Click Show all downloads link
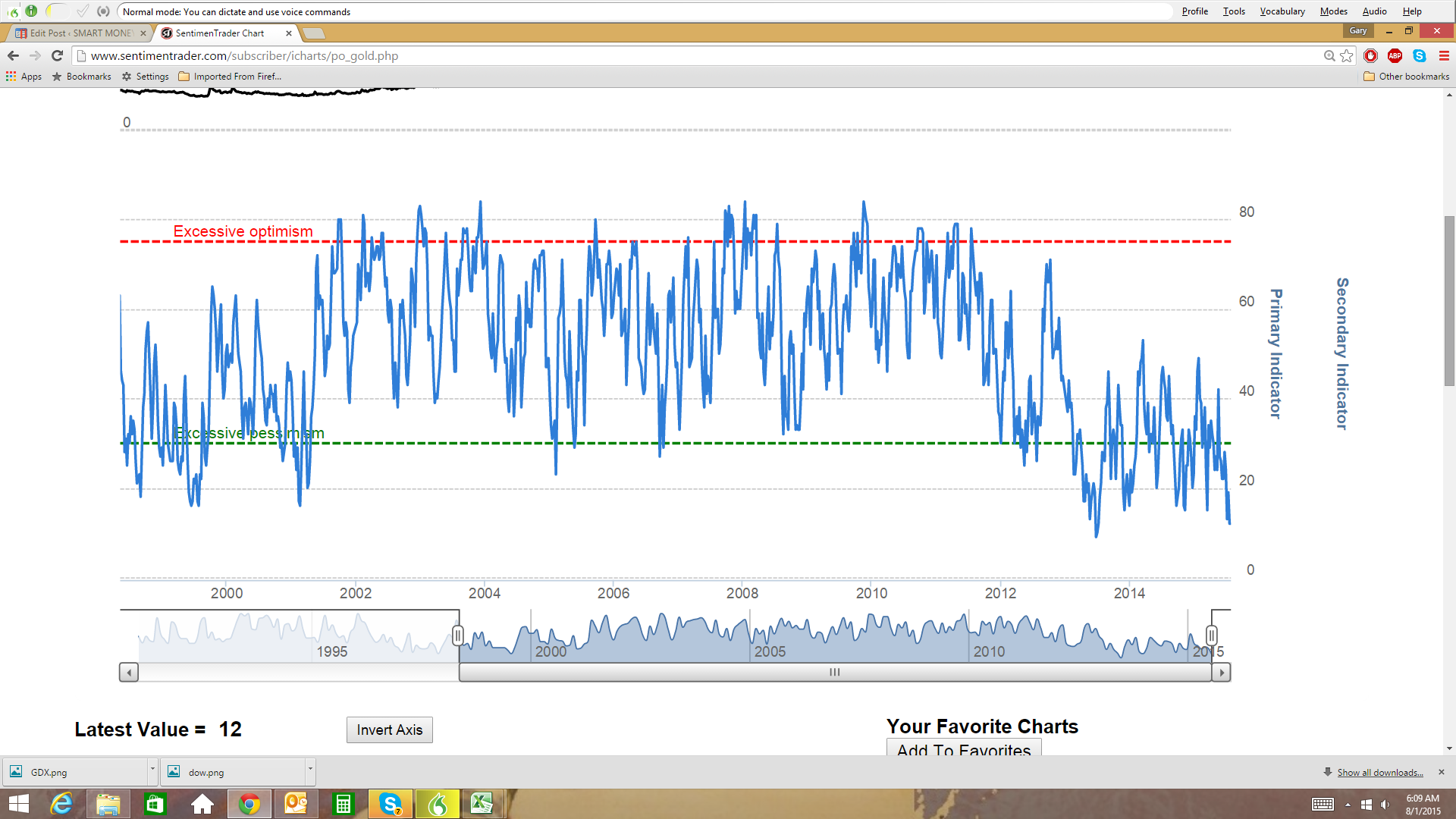The width and height of the screenshot is (1456, 819). click(1379, 772)
